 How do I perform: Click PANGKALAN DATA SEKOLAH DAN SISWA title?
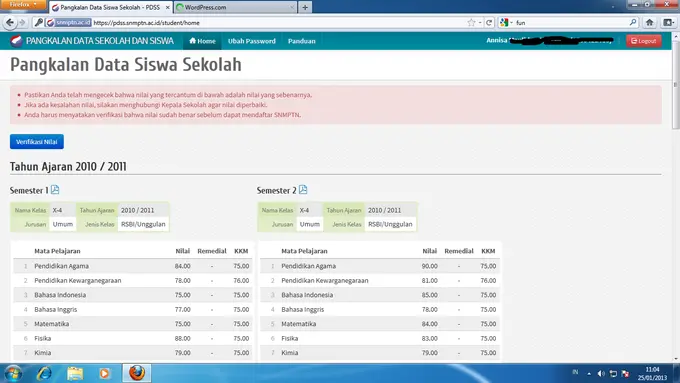point(100,41)
